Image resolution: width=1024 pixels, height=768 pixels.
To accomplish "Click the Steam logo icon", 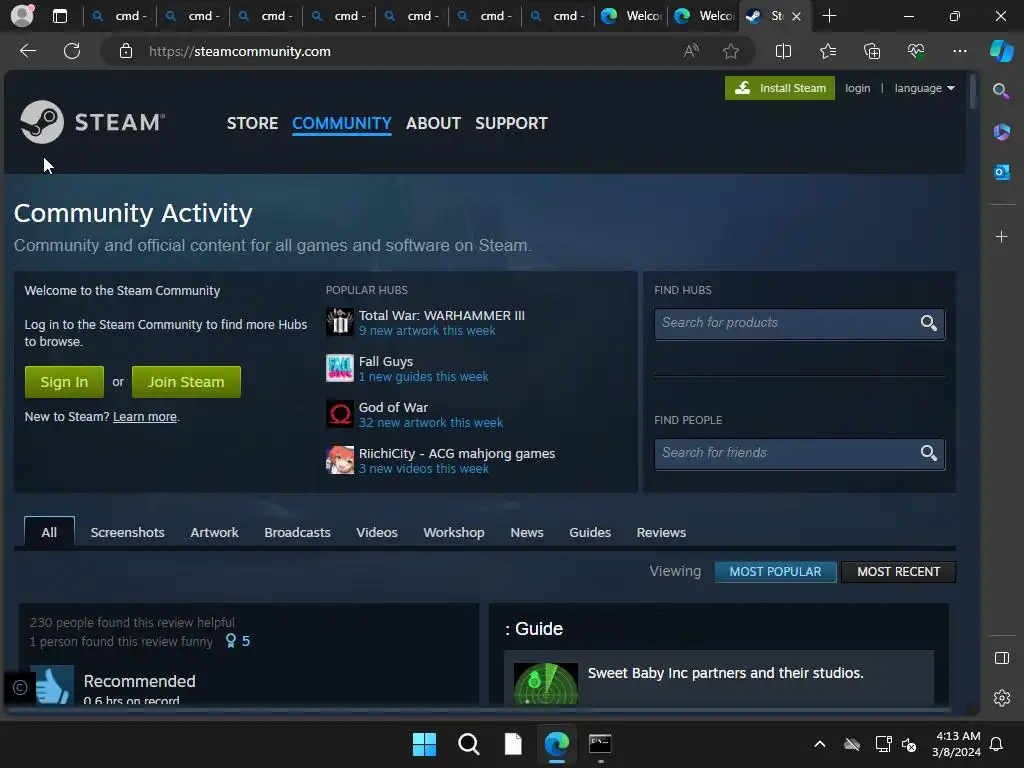I will [x=42, y=121].
